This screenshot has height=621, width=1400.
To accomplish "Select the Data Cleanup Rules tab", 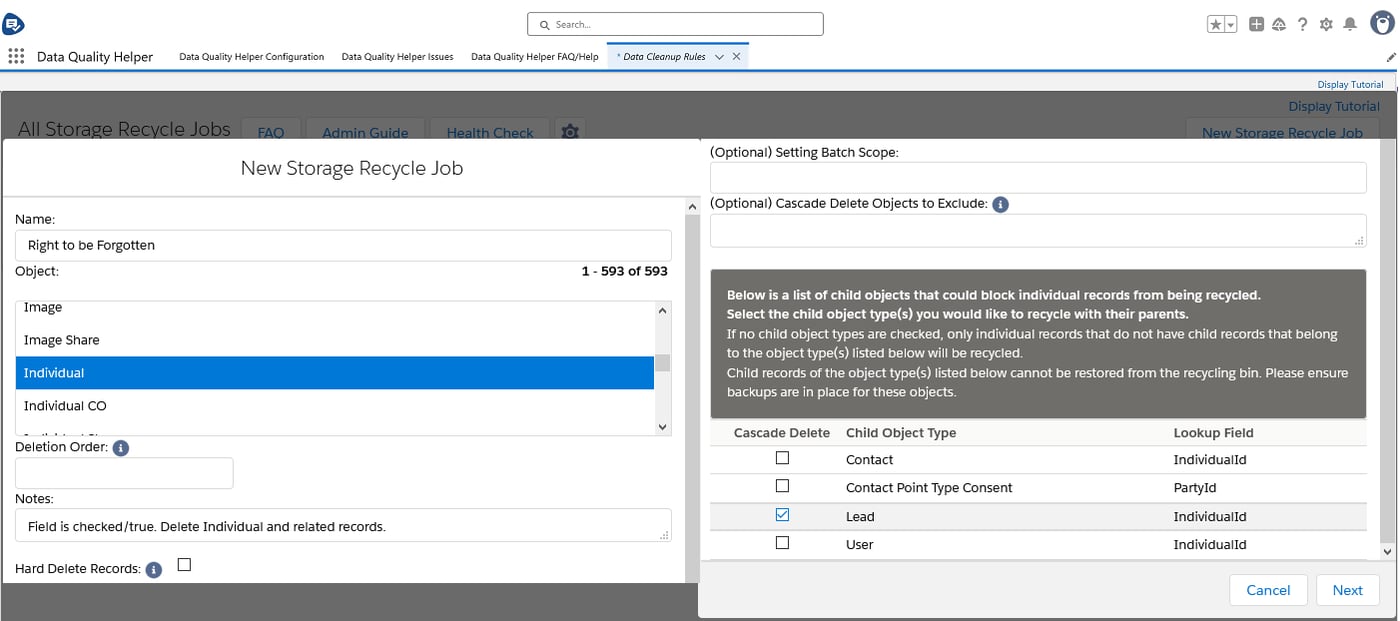I will click(x=664, y=57).
